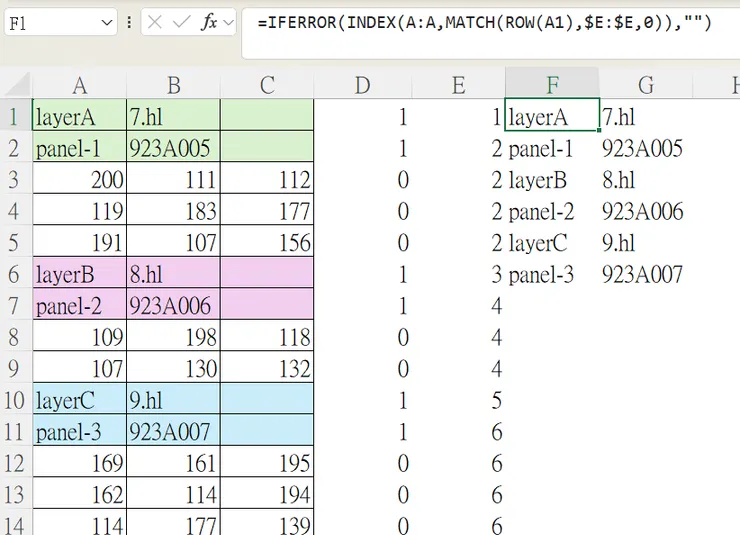Viewport: 740px width, 535px height.
Task: Click cell F4 showing panel-2
Action: [552, 209]
